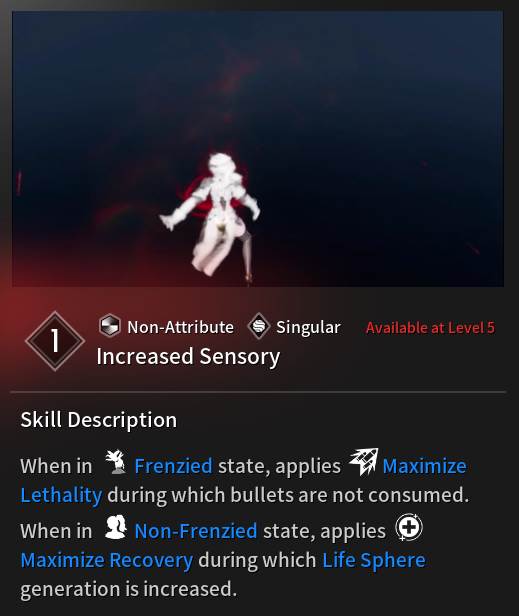Open the Lethality keyword link

click(61, 495)
